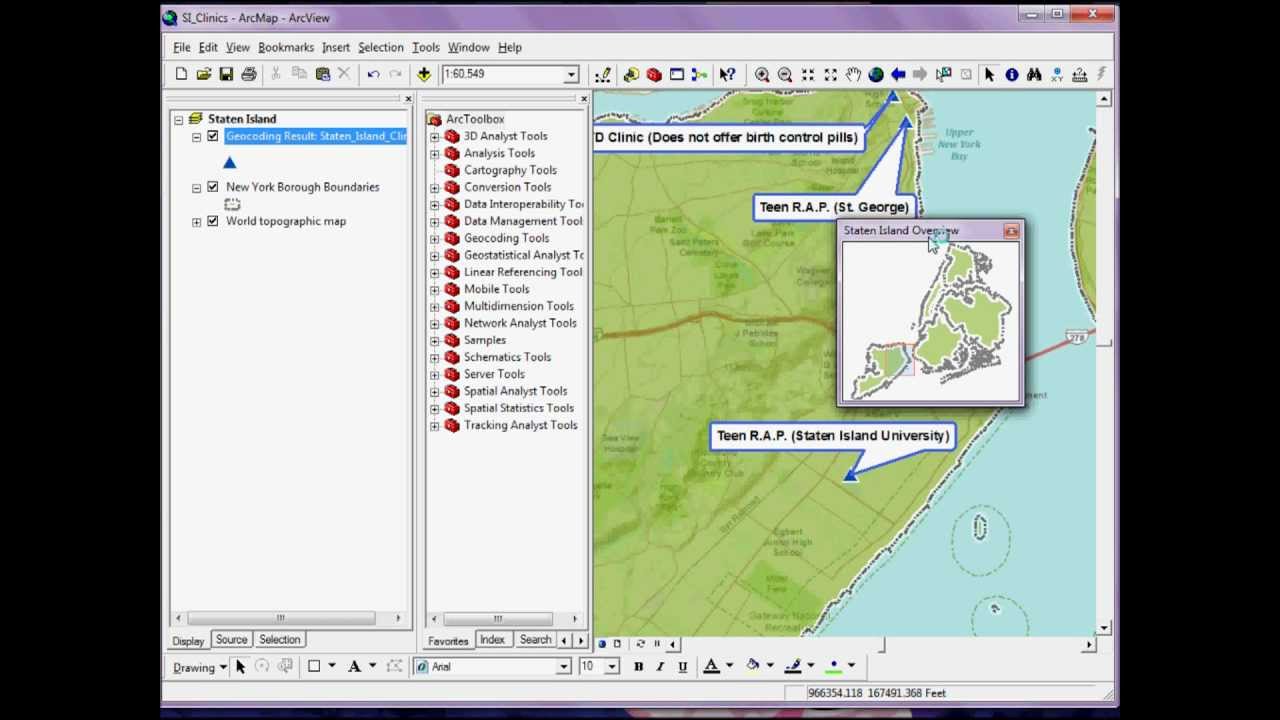Viewport: 1280px width, 720px height.
Task: Expand Network Analyst Tools toolbox
Action: [x=435, y=323]
